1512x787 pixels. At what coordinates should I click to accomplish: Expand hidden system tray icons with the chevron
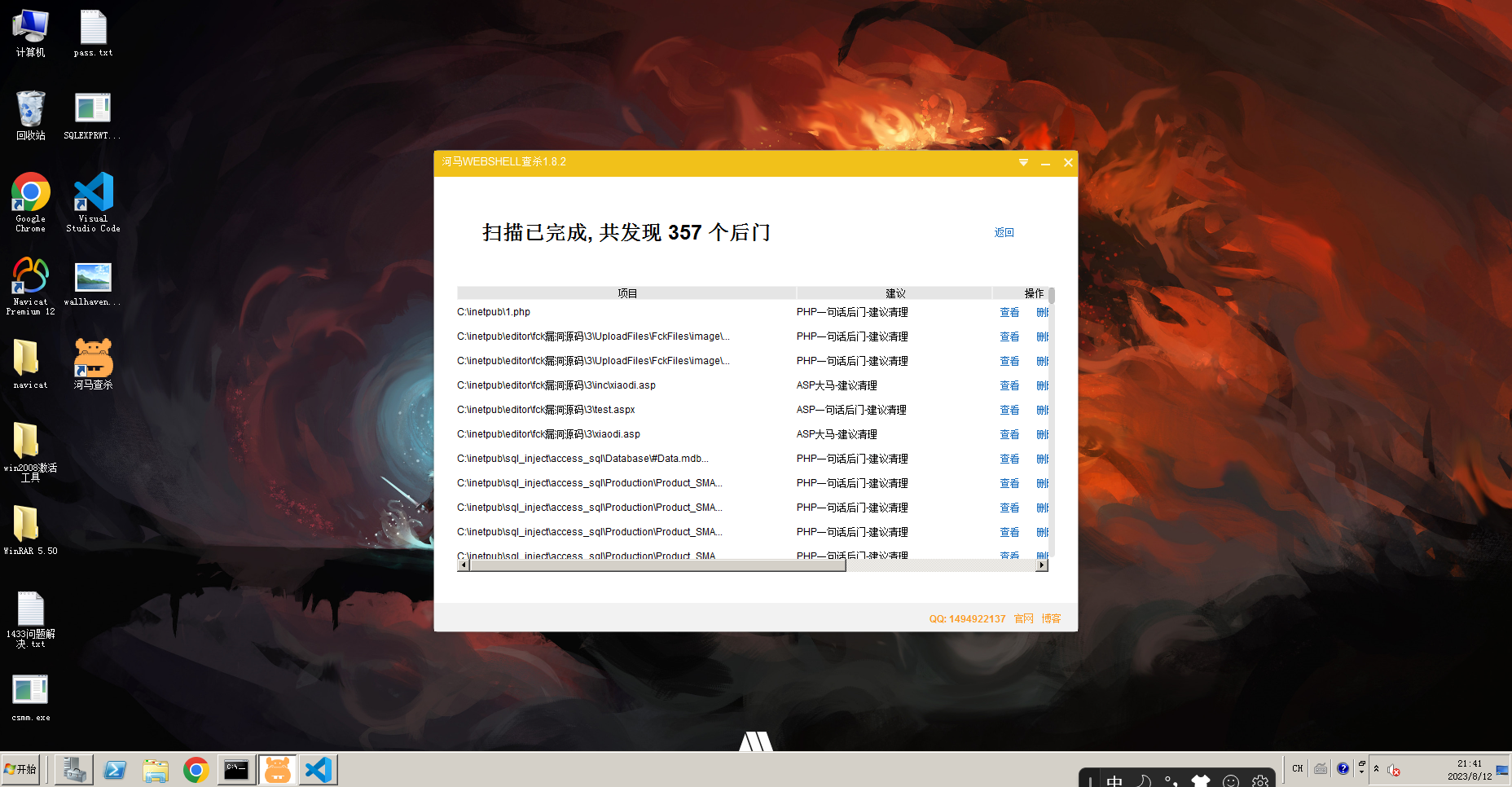tap(1377, 768)
